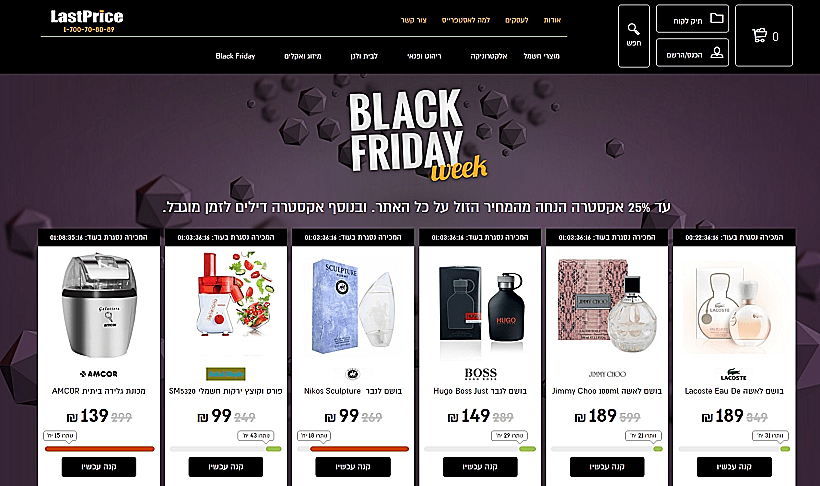This screenshot has height=486, width=820.
Task: Open the אלקטרוניקה category menu
Action: (488, 56)
